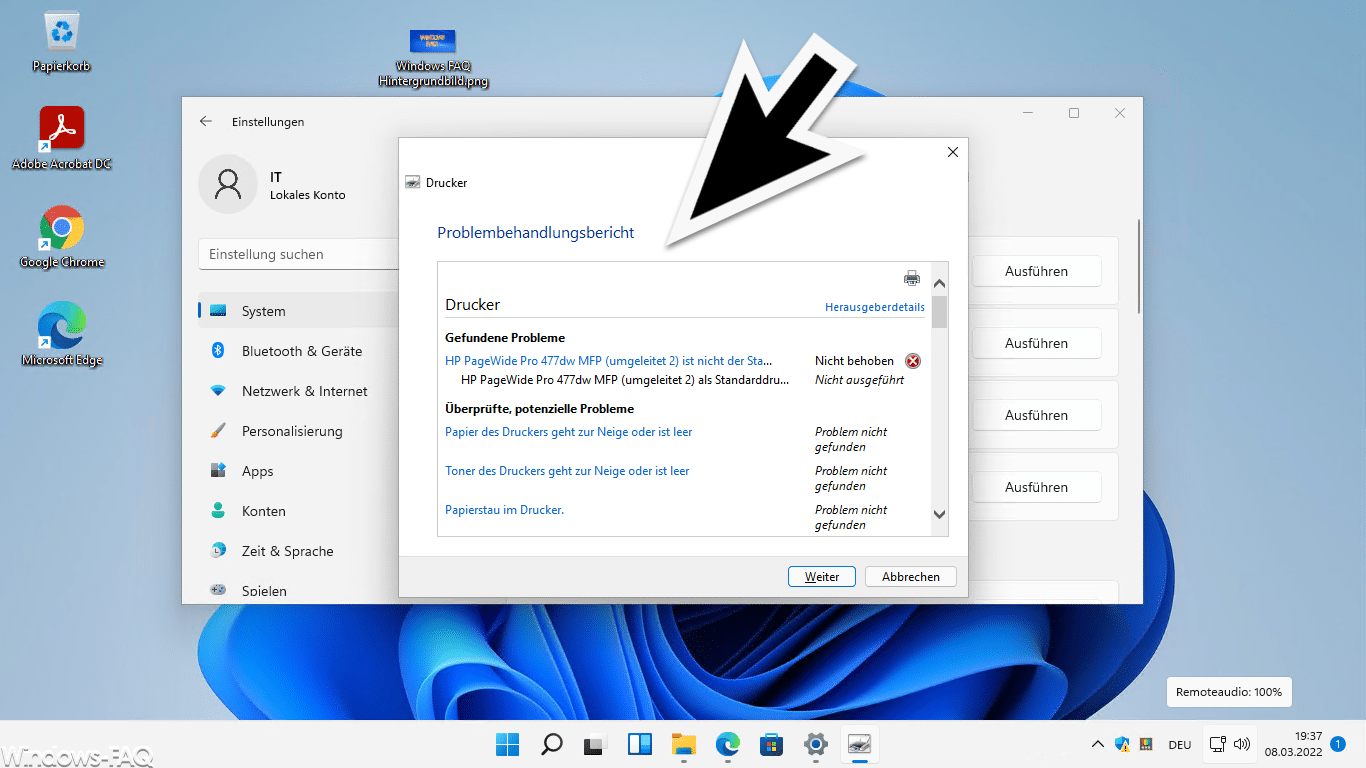
Task: Open the Microsoft Edge desktop shortcut
Action: [x=62, y=334]
